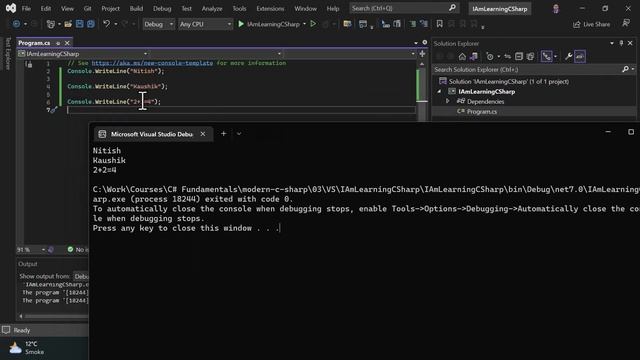Open the feedback icon near Live Share

pyautogui.click(x=626, y=24)
